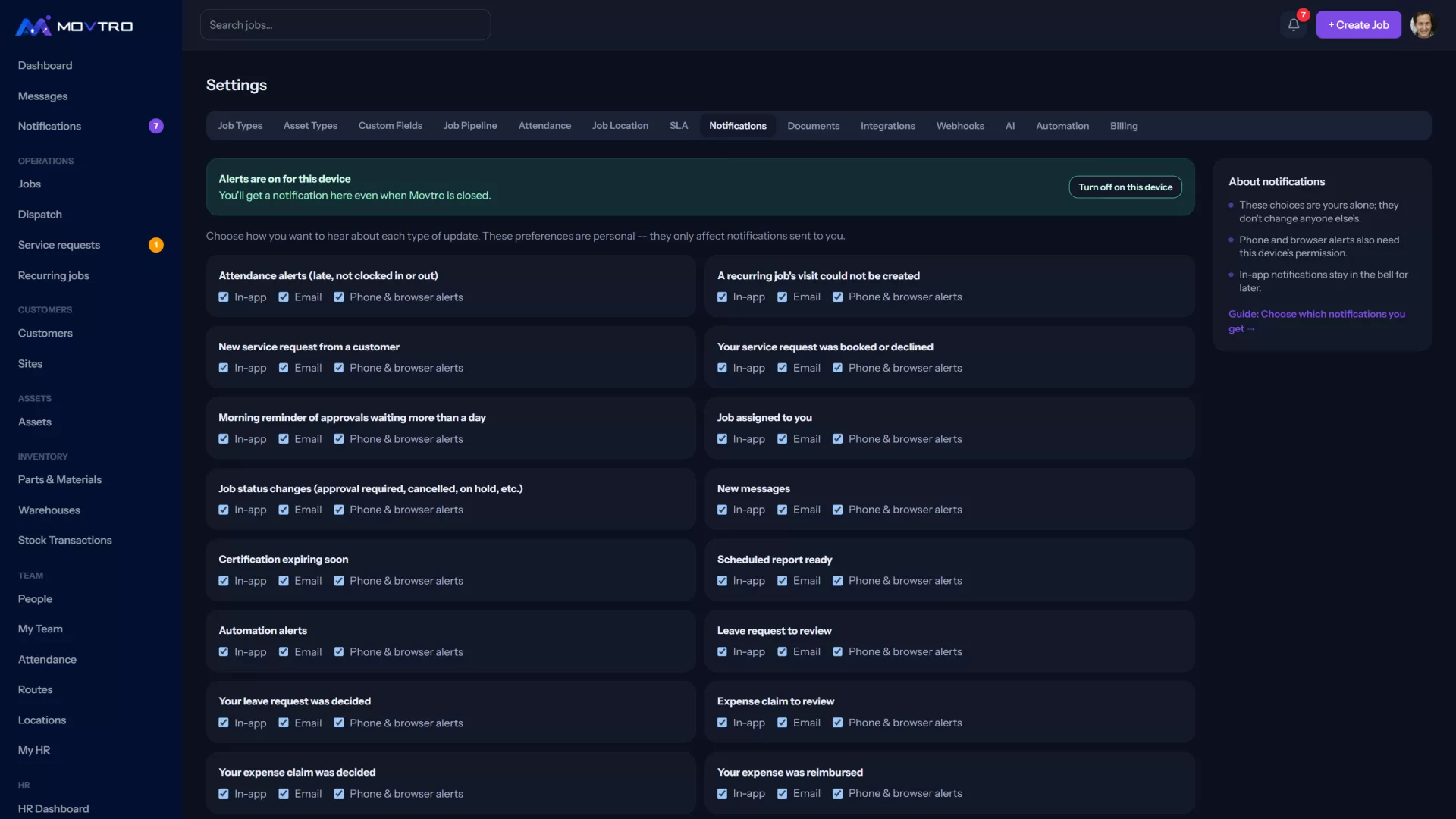Open Stock Transactions in sidebar
This screenshot has height=819, width=1456.
tap(65, 540)
